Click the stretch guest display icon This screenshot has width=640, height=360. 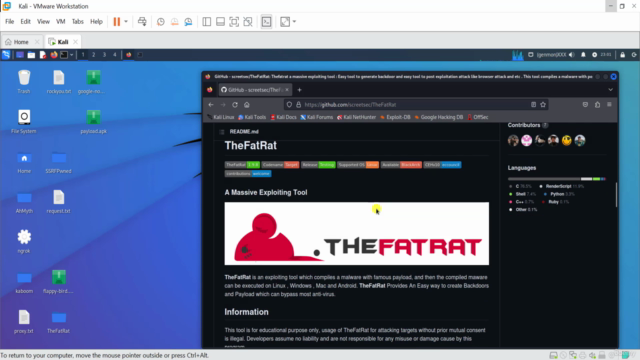pyautogui.click(x=285, y=22)
